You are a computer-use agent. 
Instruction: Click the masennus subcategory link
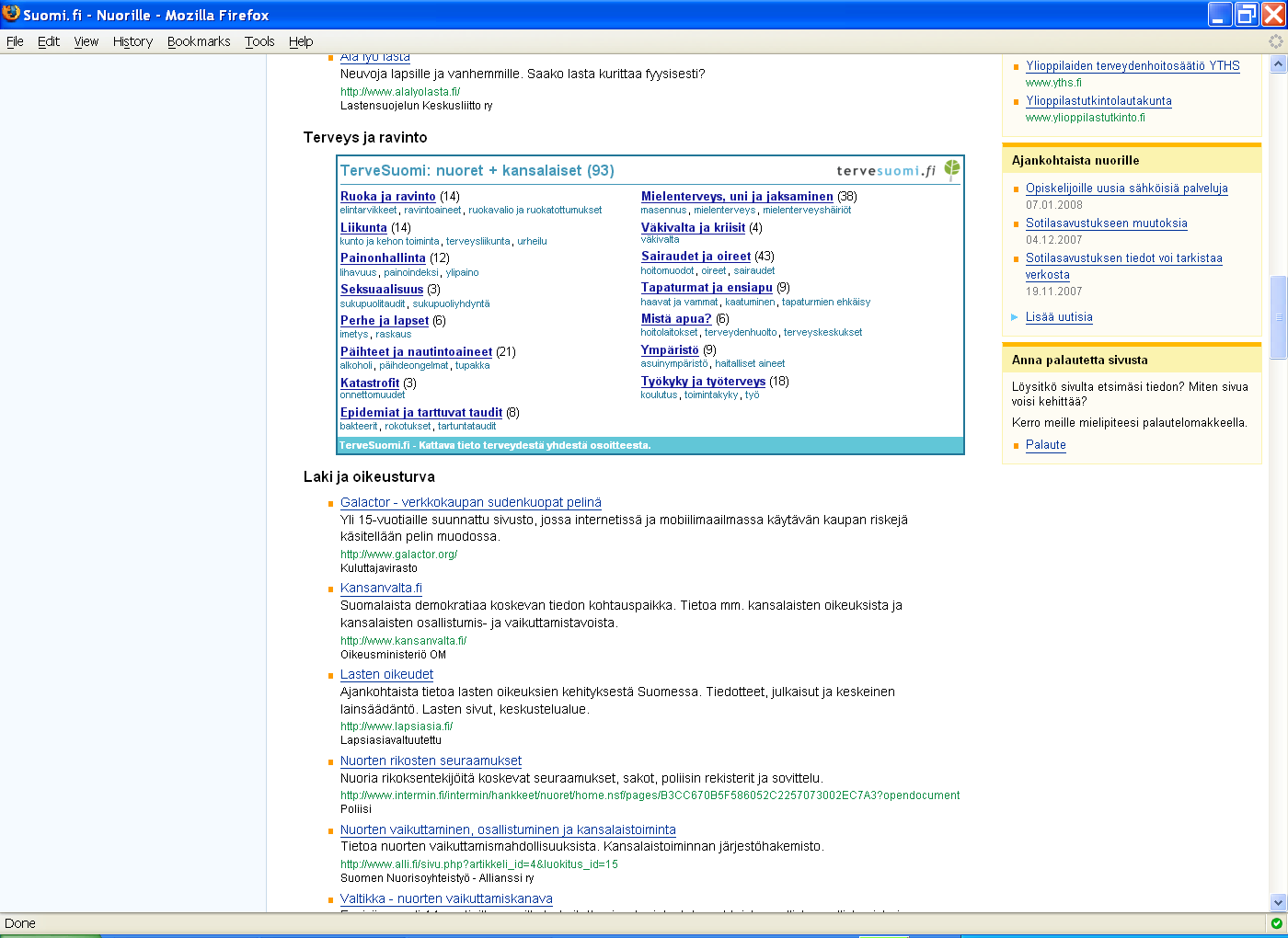pyautogui.click(x=664, y=210)
